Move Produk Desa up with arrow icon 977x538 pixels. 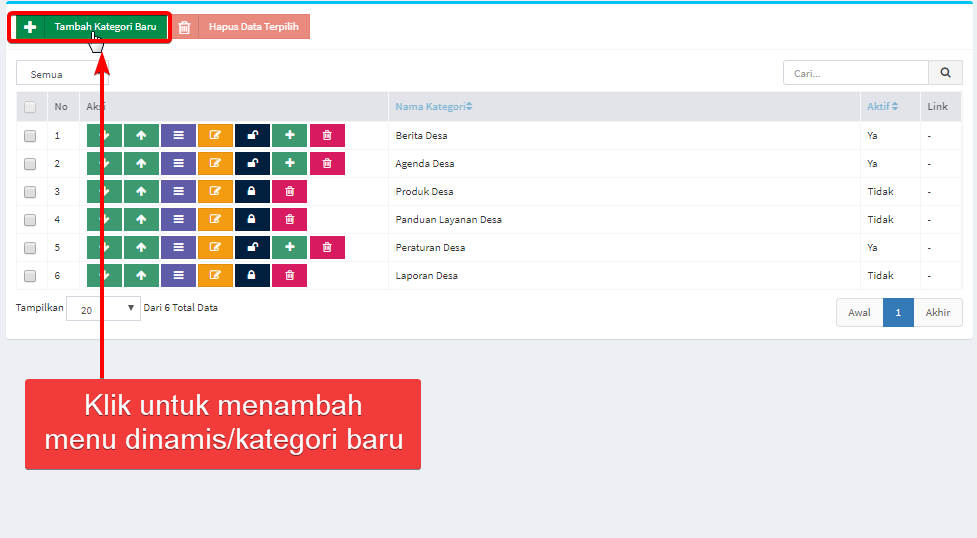[141, 191]
